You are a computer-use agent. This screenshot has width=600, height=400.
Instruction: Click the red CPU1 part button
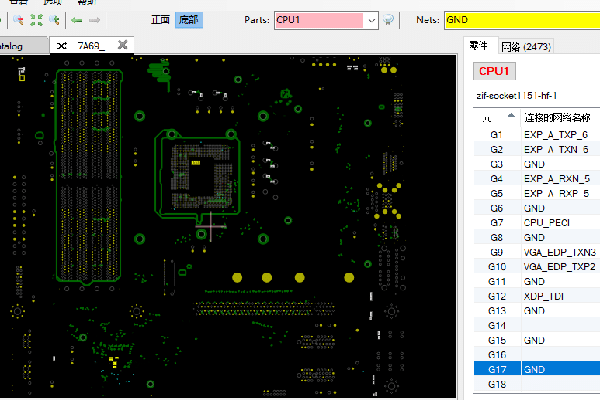tap(494, 71)
